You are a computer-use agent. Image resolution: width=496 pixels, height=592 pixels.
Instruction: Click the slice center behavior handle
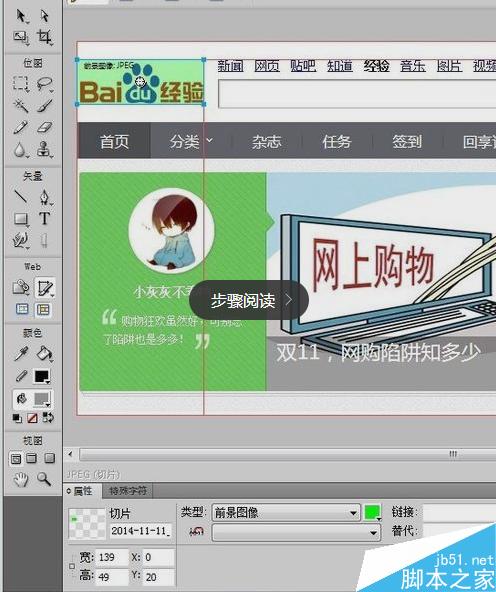coord(140,81)
